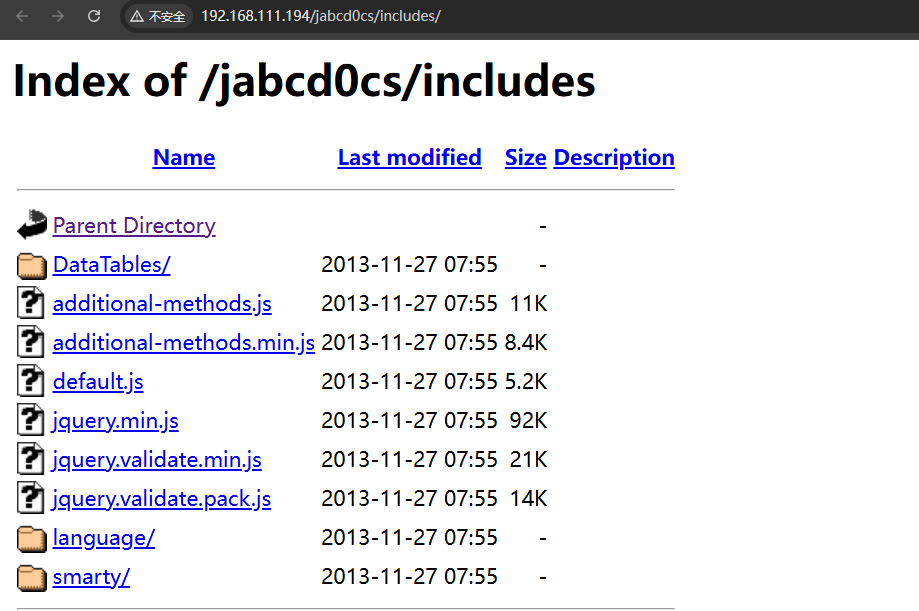Click the file icon beside additional-methods.js

[x=32, y=303]
